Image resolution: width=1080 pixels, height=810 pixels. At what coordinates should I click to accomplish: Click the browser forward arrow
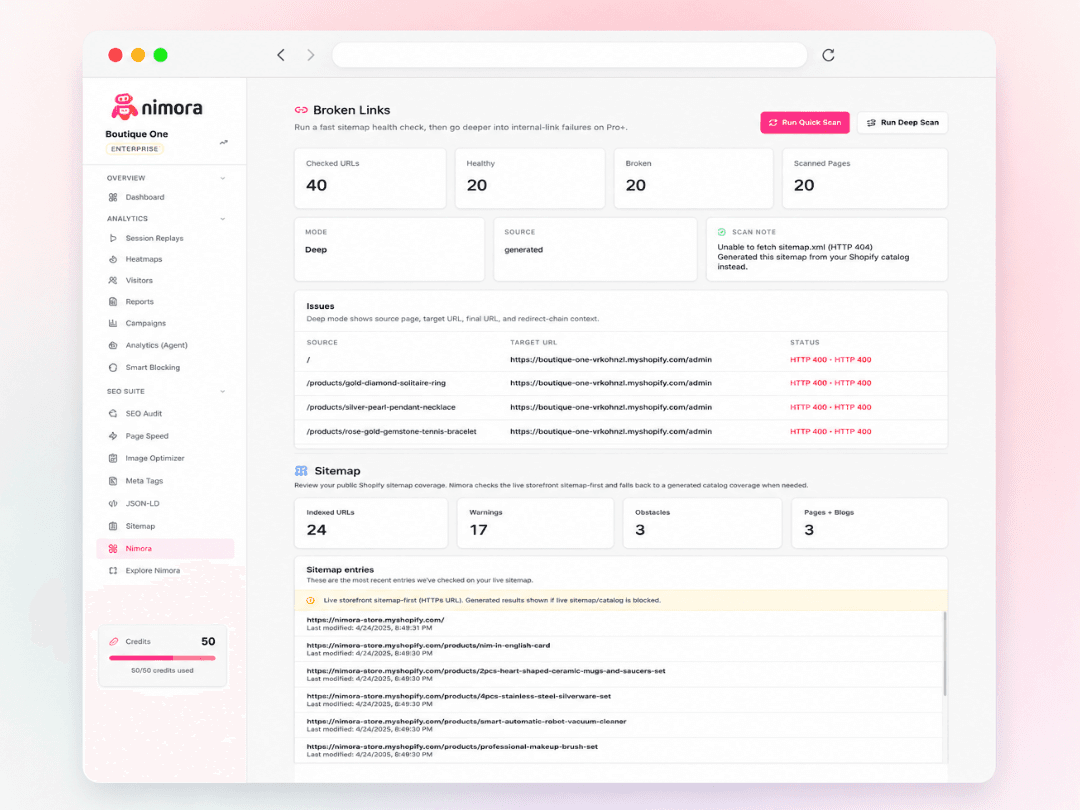(311, 55)
